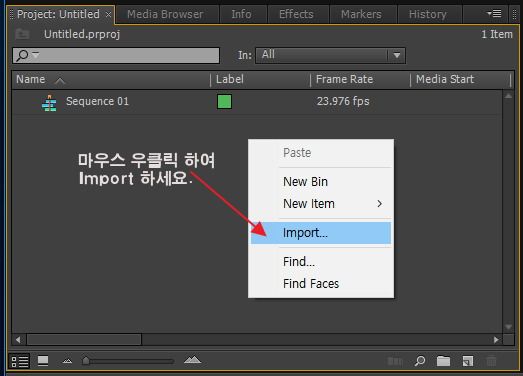This screenshot has width=523, height=376.
Task: Open the Effects tab
Action: pos(296,14)
